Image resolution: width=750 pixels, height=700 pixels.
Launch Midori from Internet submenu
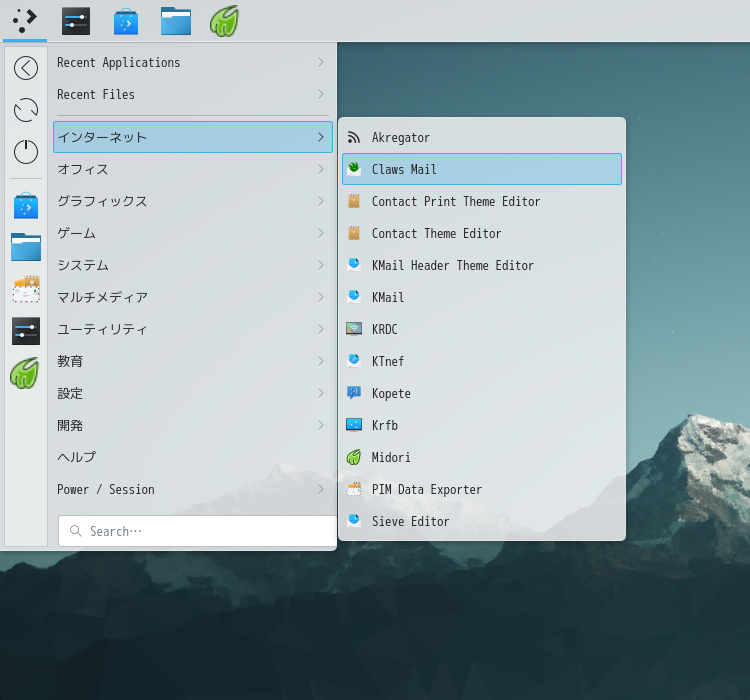pos(482,457)
